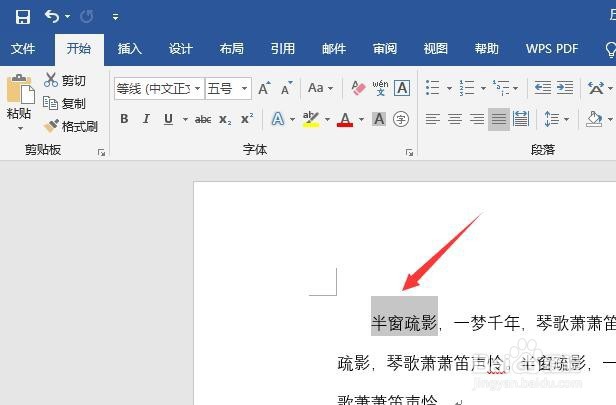Activate the 格式刷 format painter

70,126
